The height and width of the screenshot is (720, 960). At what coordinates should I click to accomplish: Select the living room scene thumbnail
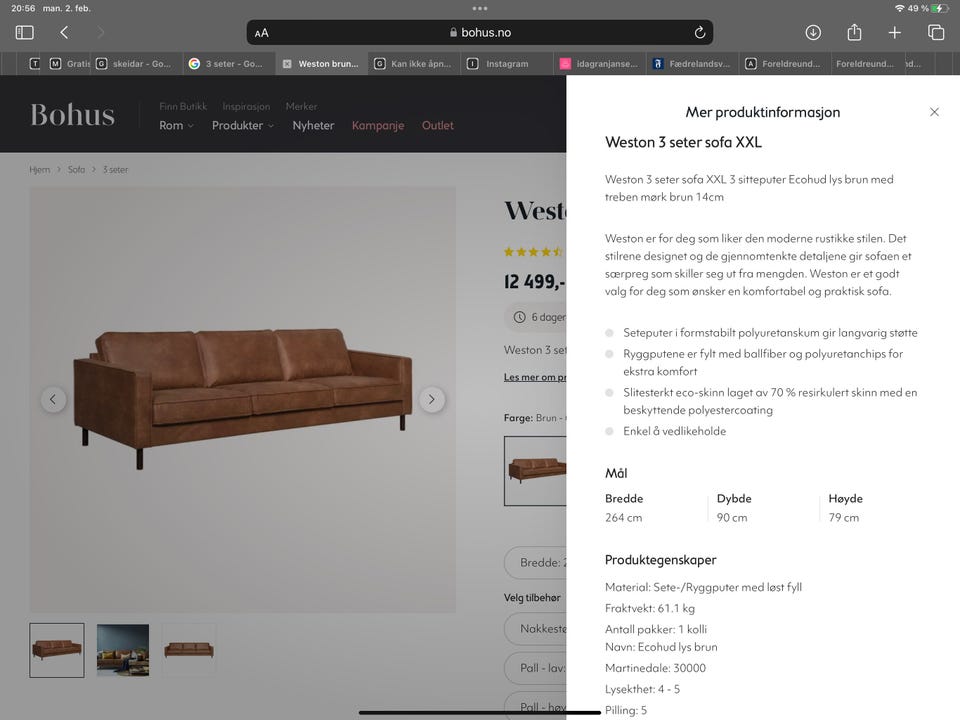pos(123,650)
